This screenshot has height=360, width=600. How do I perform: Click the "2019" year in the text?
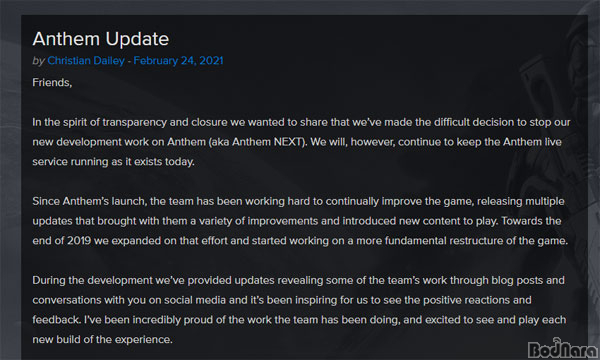[79, 241]
